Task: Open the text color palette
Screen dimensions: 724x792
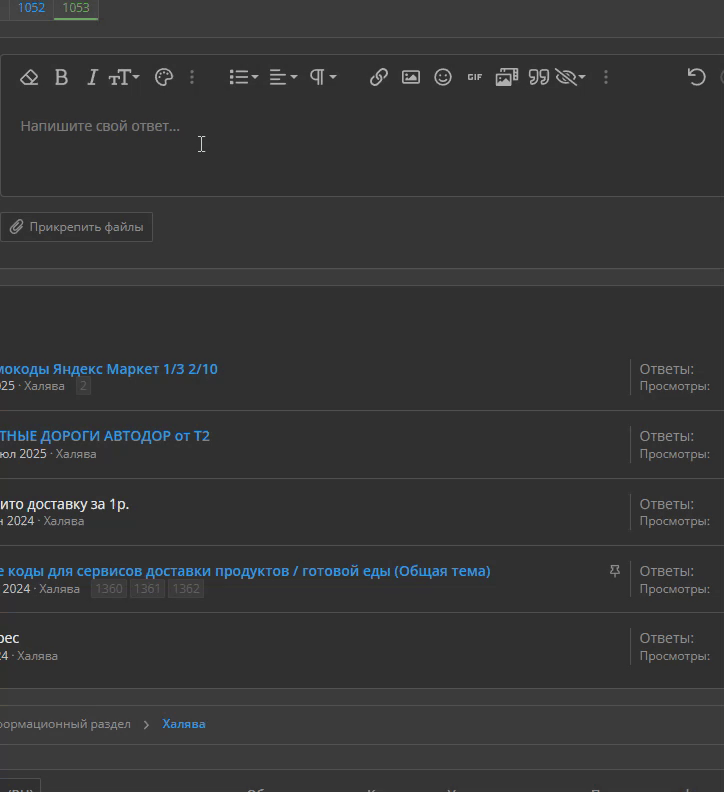Action: pos(164,77)
